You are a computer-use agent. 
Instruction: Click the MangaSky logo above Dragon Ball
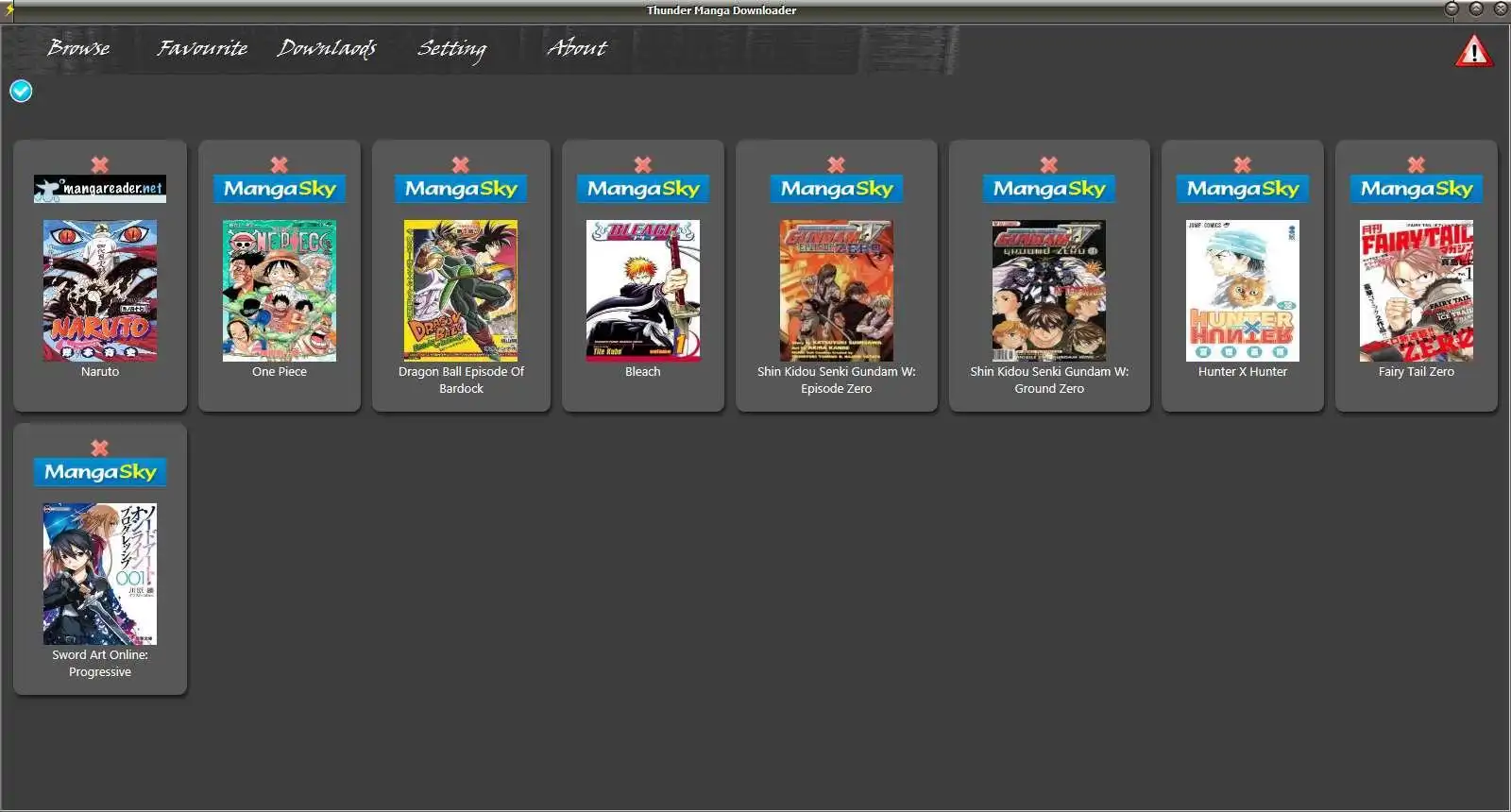pos(461,189)
